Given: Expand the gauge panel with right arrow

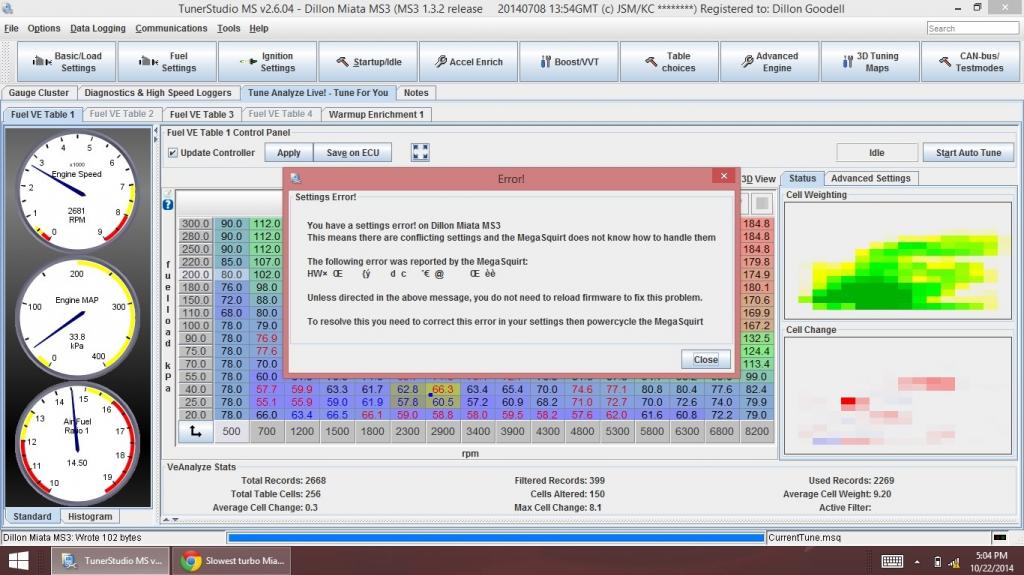Looking at the screenshot, I should tap(155, 139).
